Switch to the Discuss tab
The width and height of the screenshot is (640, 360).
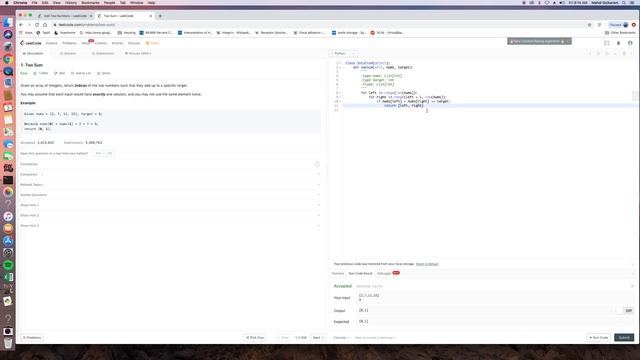click(x=138, y=53)
